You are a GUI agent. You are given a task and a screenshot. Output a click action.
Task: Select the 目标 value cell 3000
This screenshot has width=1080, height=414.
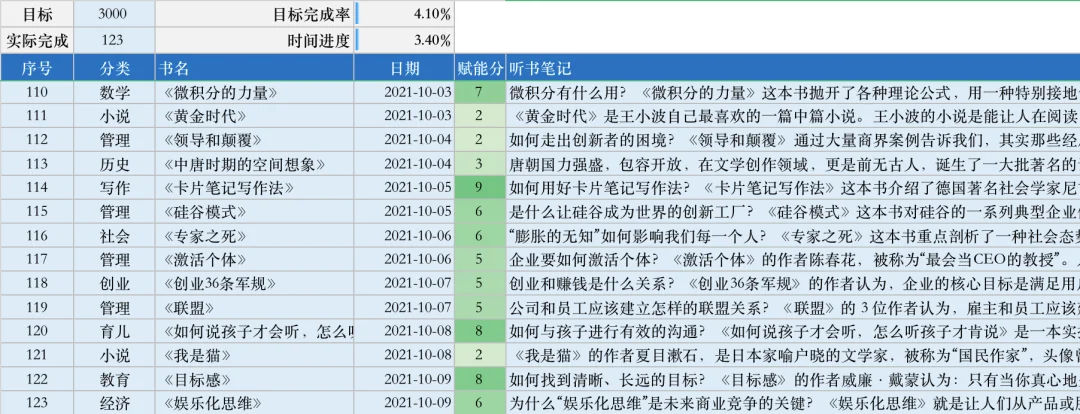pos(112,14)
